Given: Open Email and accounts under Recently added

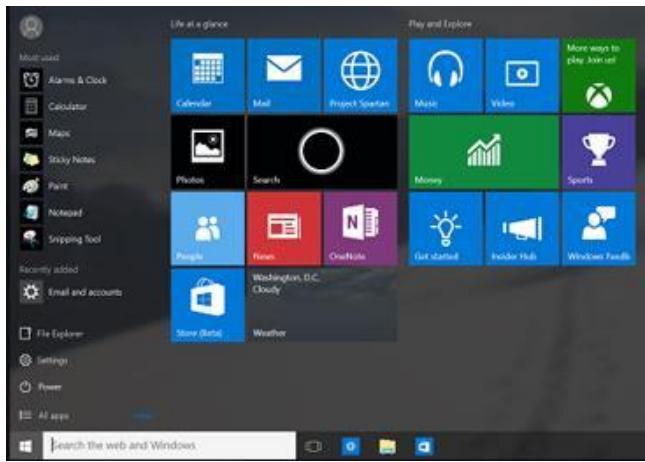Looking at the screenshot, I should pos(71,292).
